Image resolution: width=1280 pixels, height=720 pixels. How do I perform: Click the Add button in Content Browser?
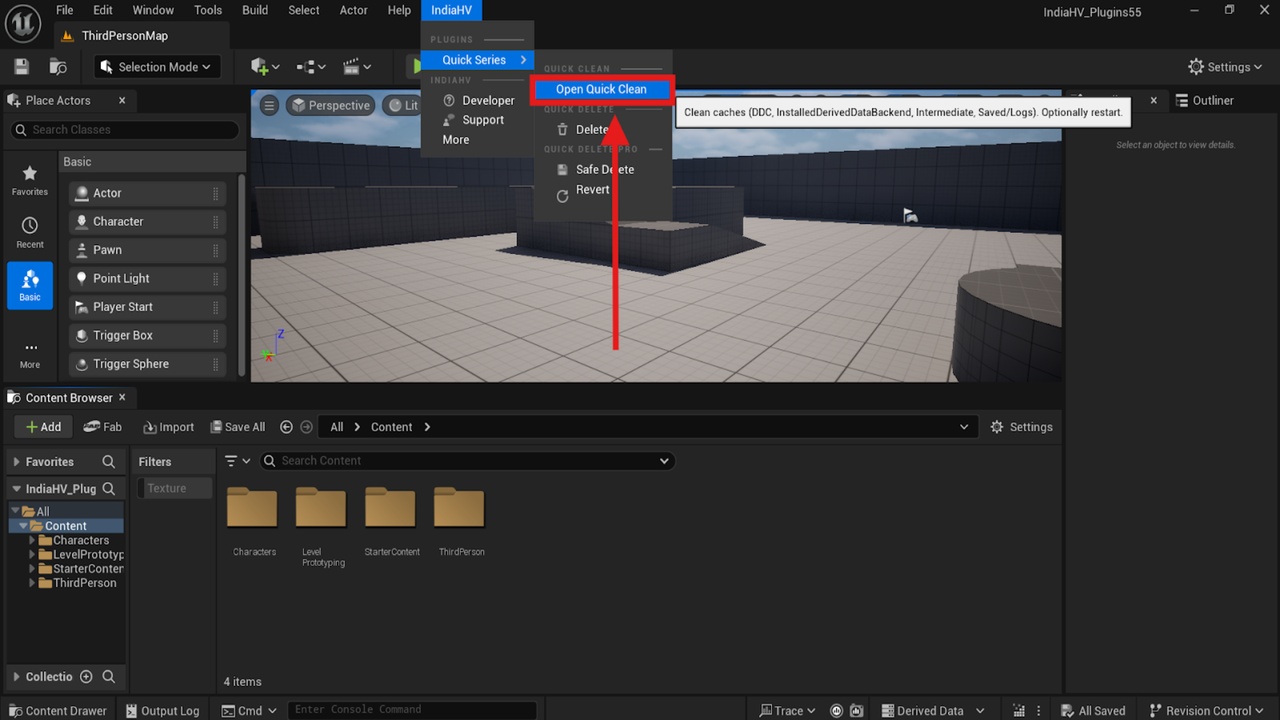click(43, 427)
